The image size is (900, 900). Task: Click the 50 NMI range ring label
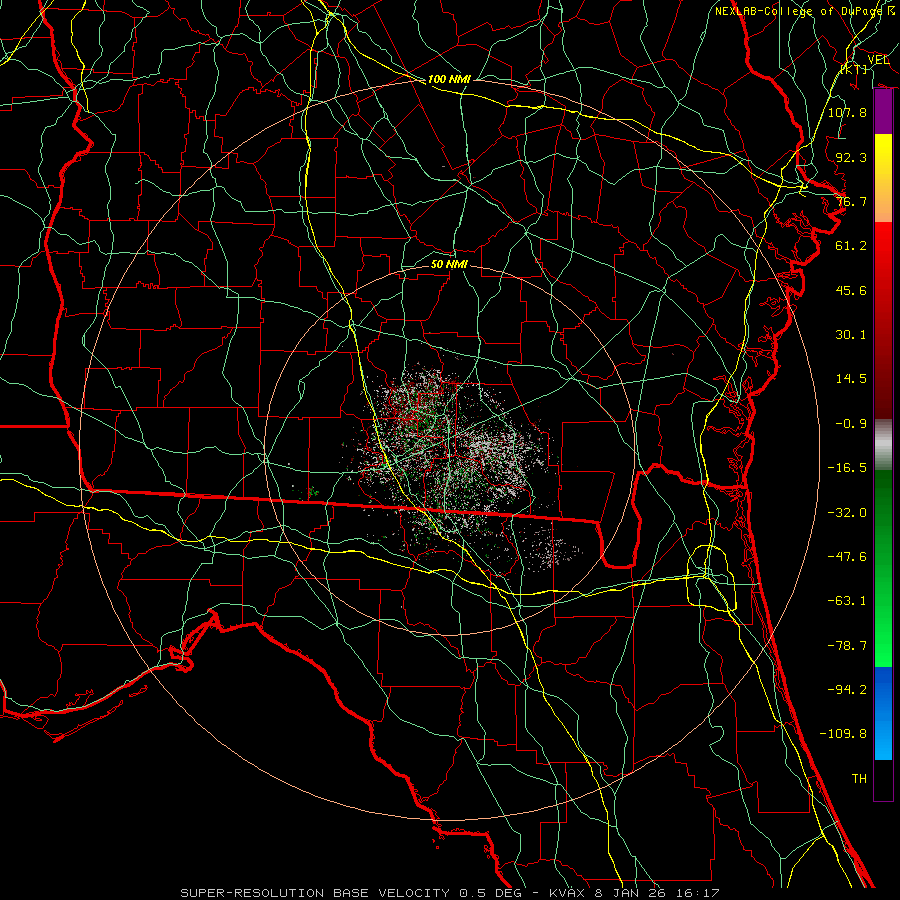[x=449, y=264]
